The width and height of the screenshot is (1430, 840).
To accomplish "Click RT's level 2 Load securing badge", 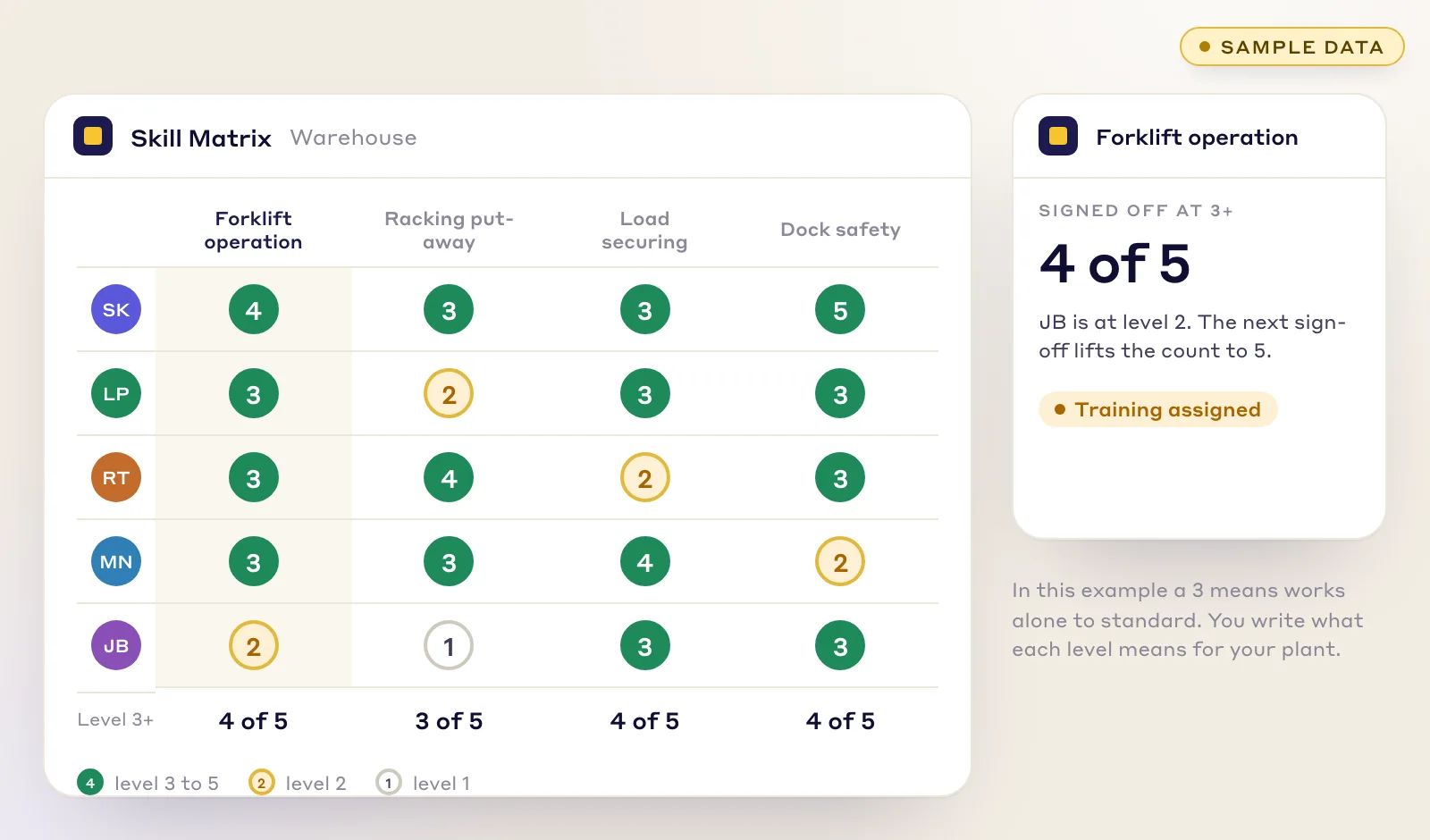I will coord(645,477).
